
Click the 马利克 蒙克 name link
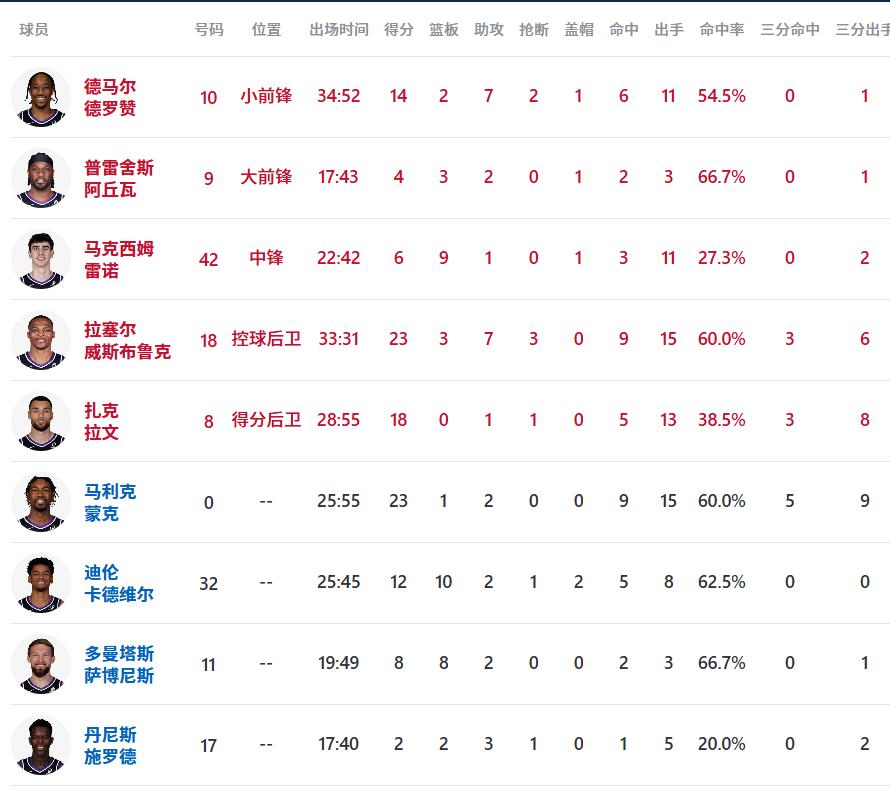[x=110, y=502]
